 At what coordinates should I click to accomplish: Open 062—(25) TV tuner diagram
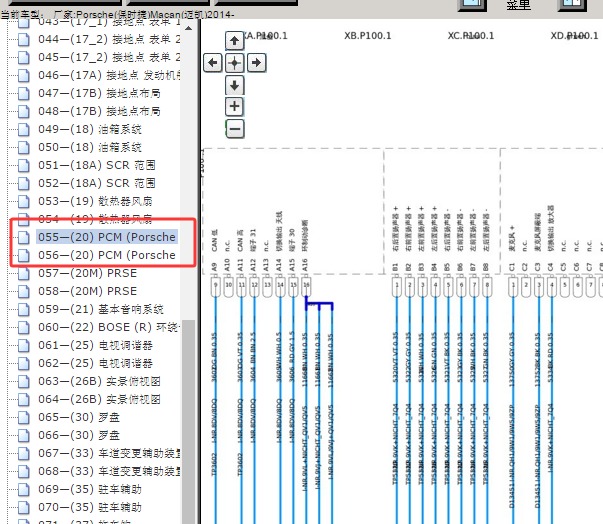[95, 363]
